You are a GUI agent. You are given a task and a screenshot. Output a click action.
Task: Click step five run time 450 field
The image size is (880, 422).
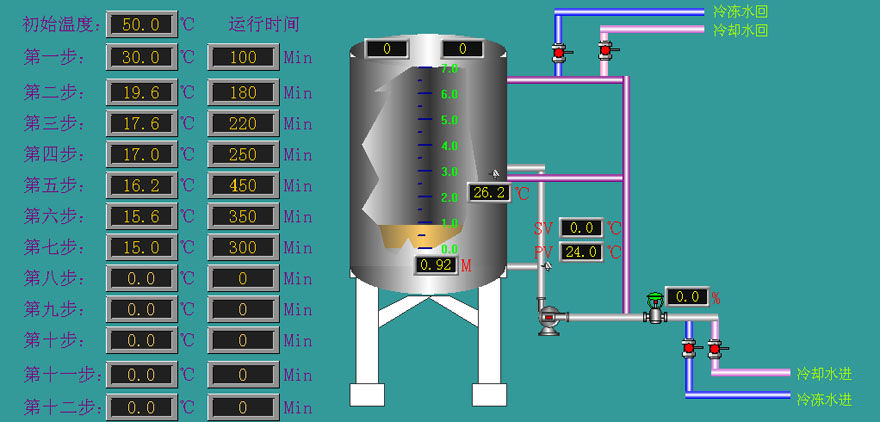tap(243, 185)
